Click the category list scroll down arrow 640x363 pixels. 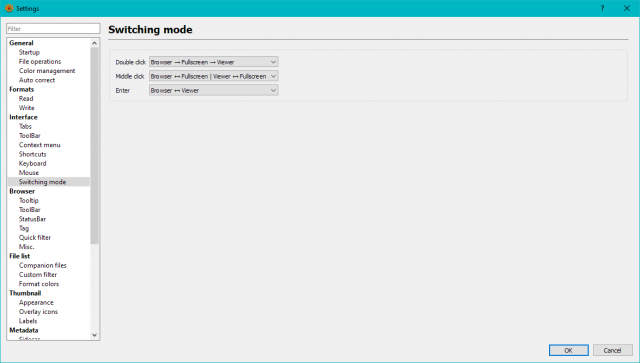pyautogui.click(x=95, y=335)
